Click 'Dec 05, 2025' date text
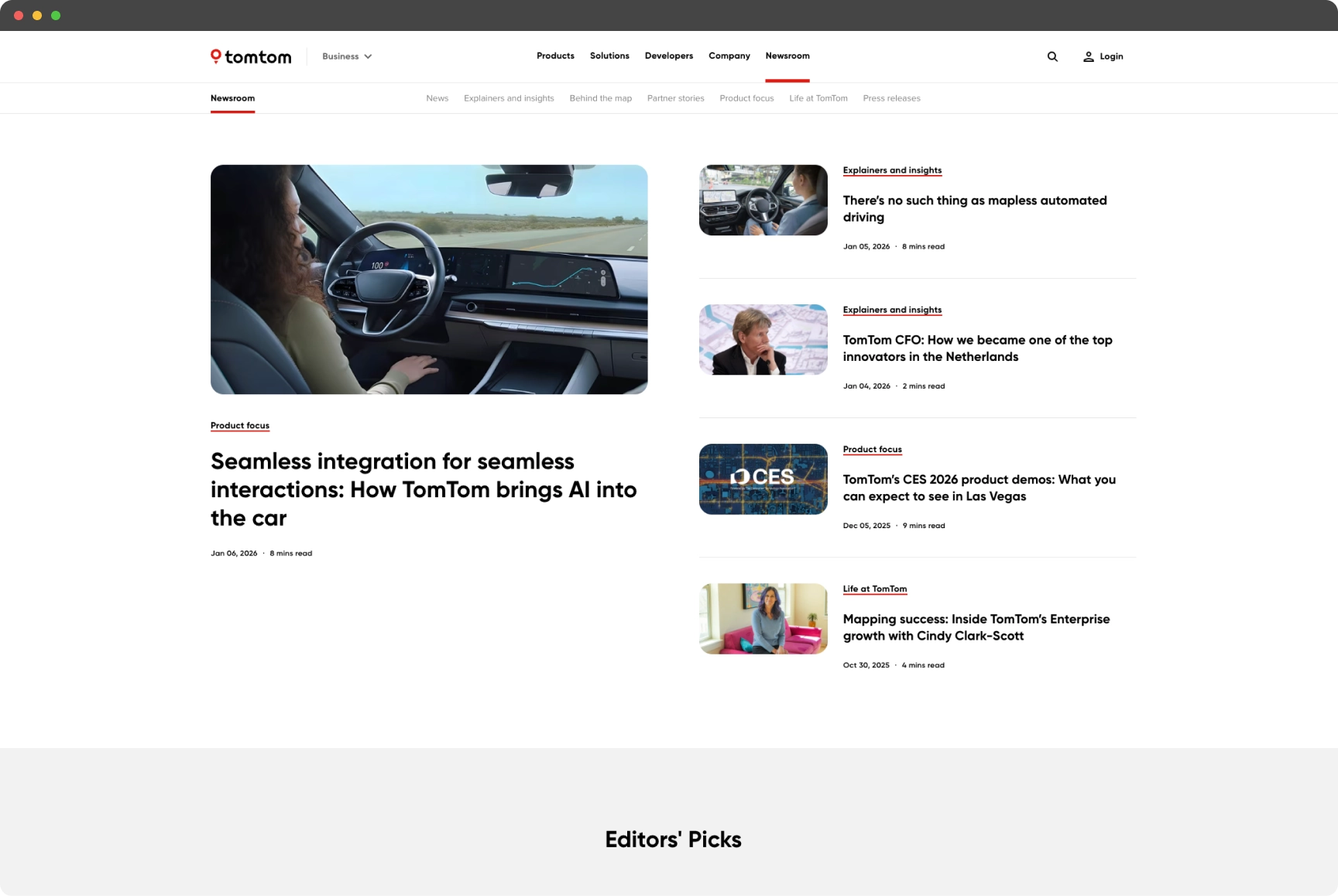This screenshot has height=896, width=1338. pos(866,525)
